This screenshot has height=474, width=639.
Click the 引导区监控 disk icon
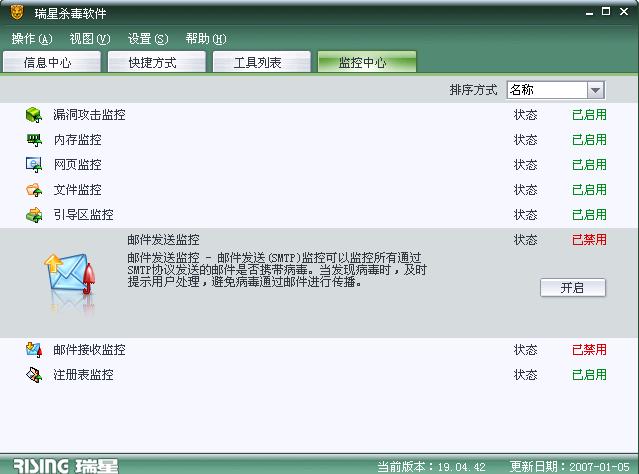(34, 215)
